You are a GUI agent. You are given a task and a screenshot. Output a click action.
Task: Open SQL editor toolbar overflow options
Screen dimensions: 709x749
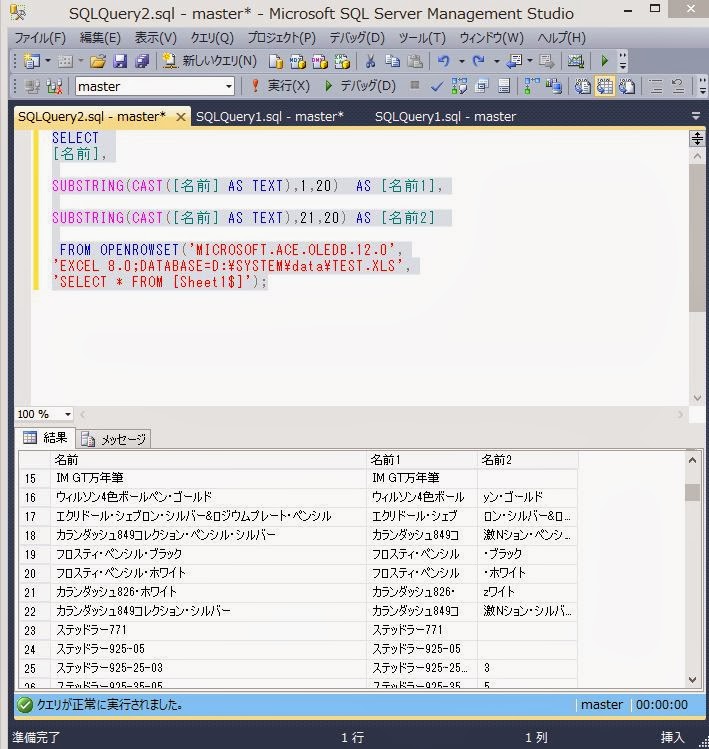702,86
